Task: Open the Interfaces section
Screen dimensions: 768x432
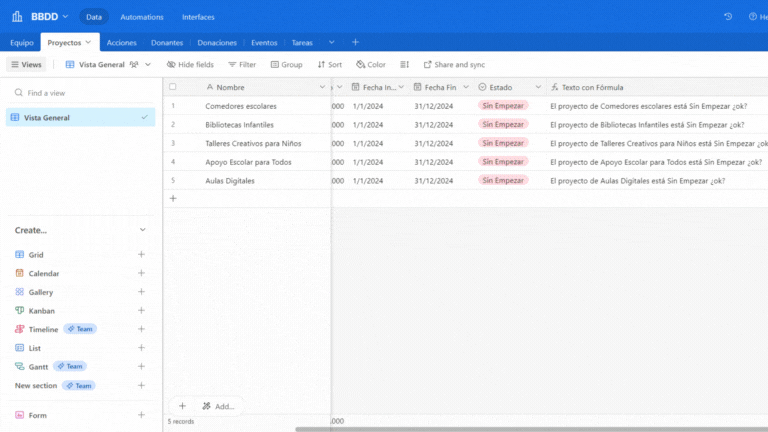Action: pos(198,17)
